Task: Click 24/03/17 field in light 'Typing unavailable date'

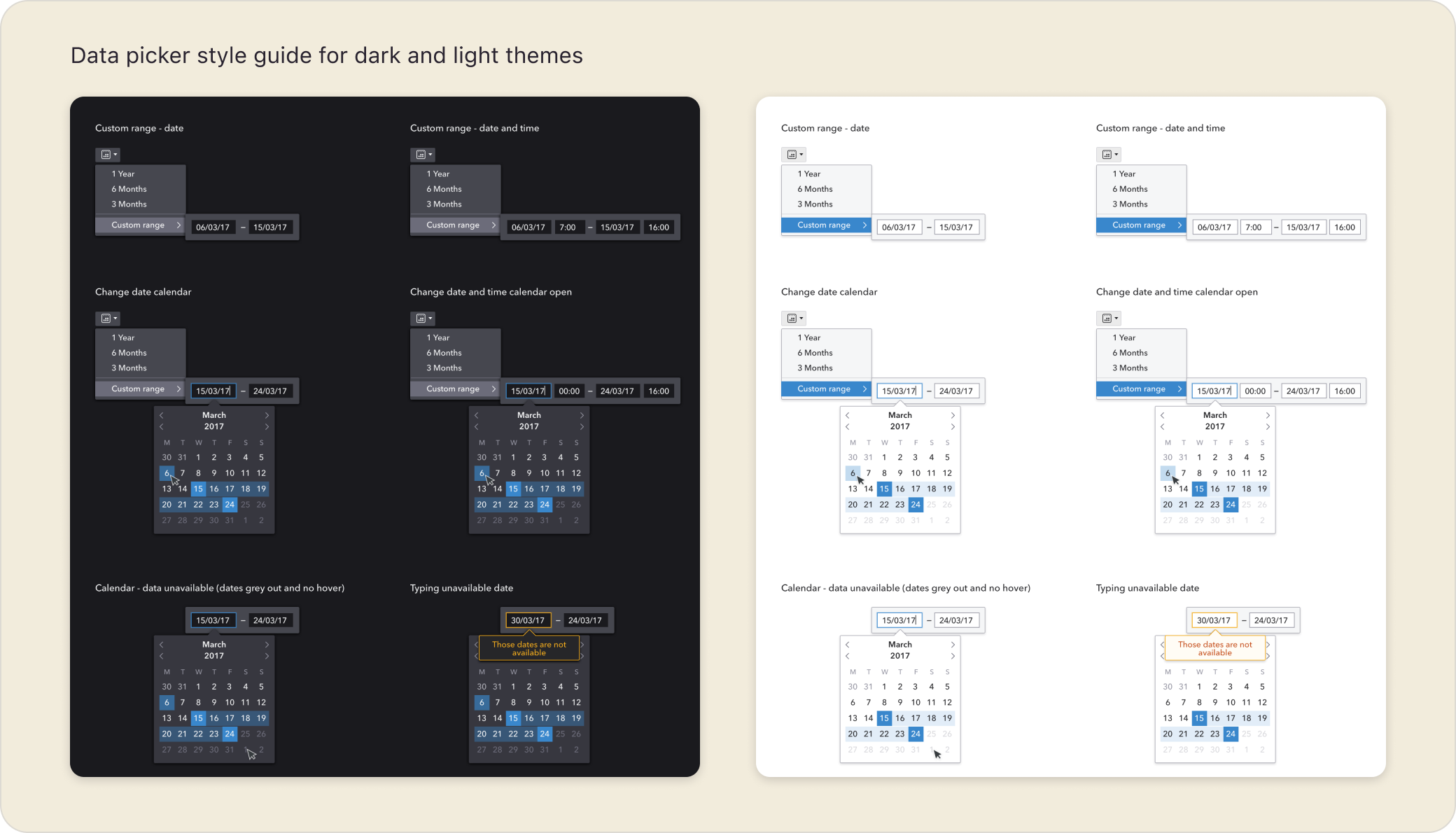Action: point(1271,620)
